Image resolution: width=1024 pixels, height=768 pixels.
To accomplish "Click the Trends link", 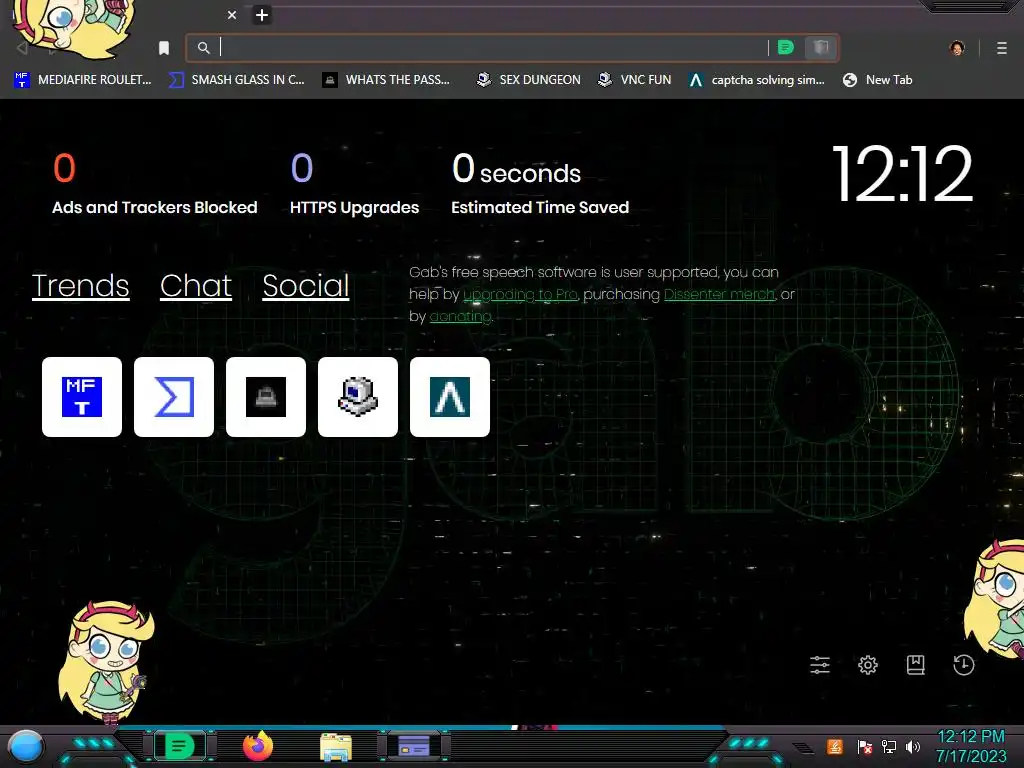I will (x=80, y=285).
